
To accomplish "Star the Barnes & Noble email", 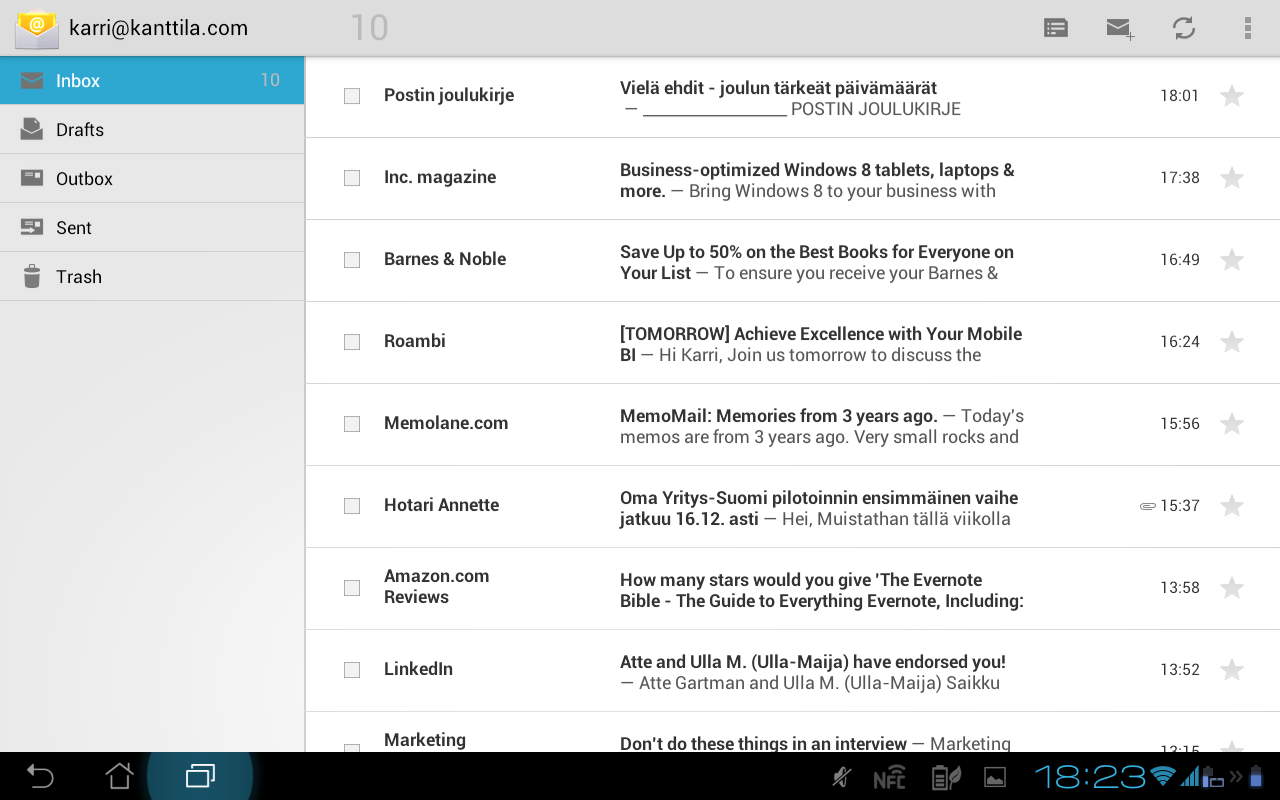I will tap(1232, 260).
